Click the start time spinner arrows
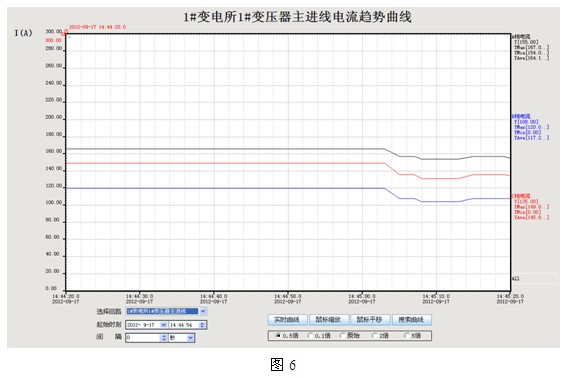569x378 pixels. coord(202,325)
